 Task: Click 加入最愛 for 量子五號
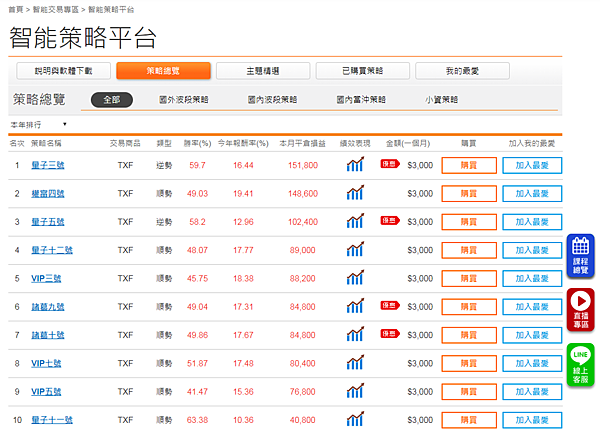[x=532, y=222]
